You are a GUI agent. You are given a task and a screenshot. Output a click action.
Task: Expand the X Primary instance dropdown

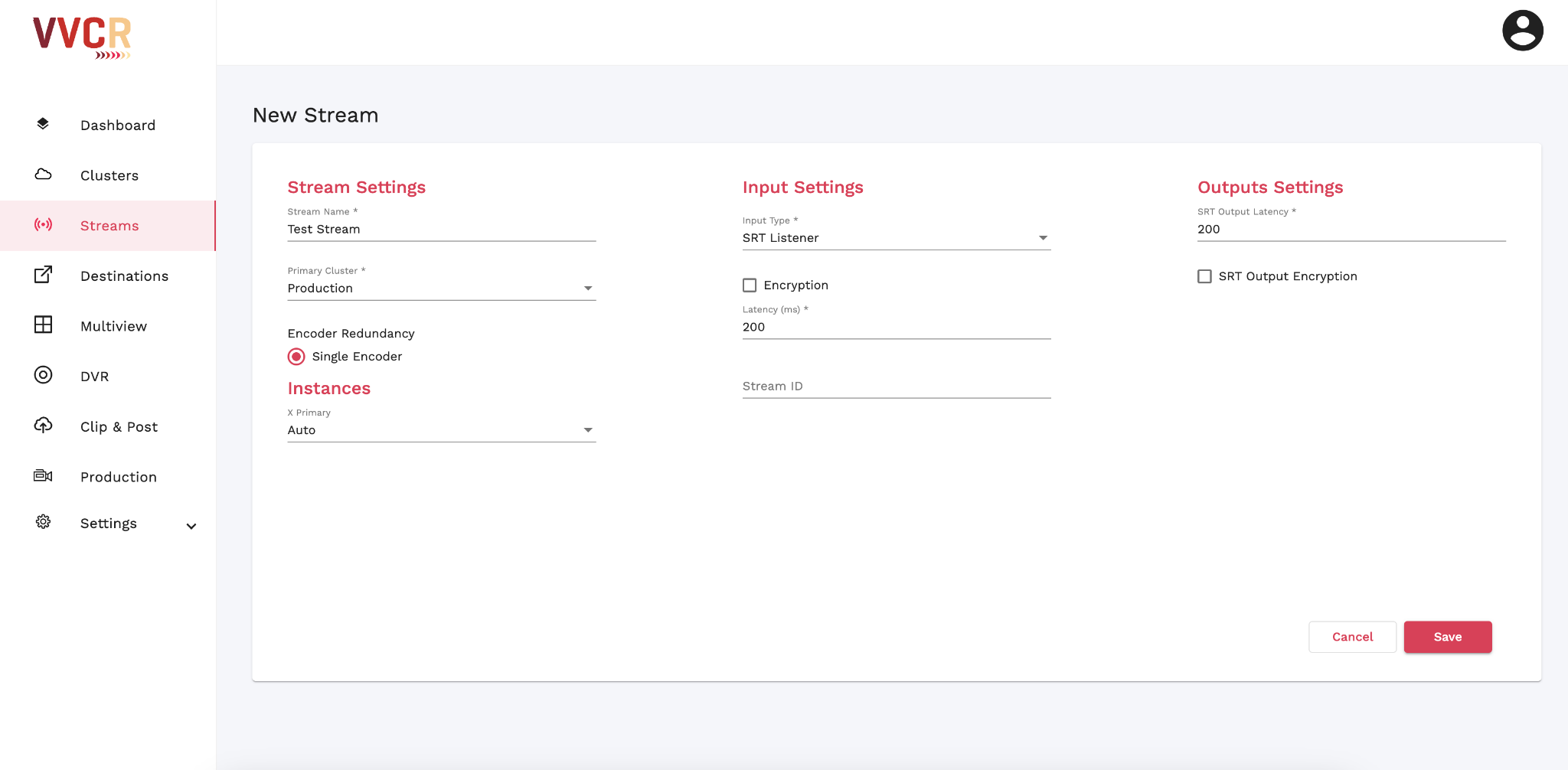441,430
